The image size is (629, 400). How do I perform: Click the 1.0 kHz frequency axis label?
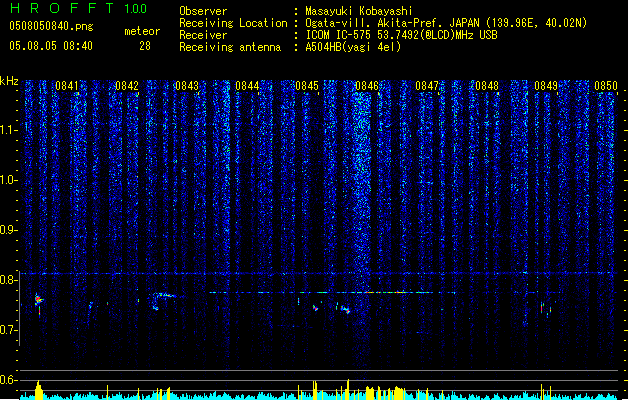click(x=8, y=180)
